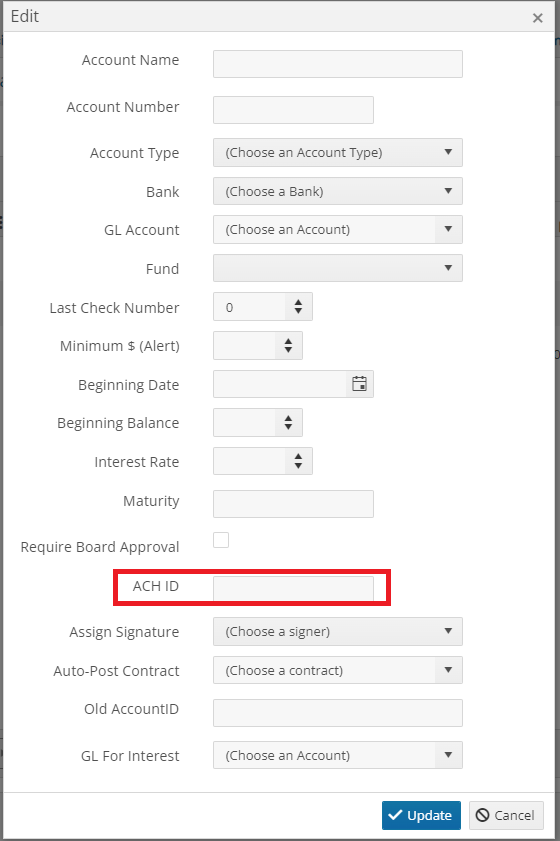
Task: Click the Old AccountID text field
Action: 338,713
